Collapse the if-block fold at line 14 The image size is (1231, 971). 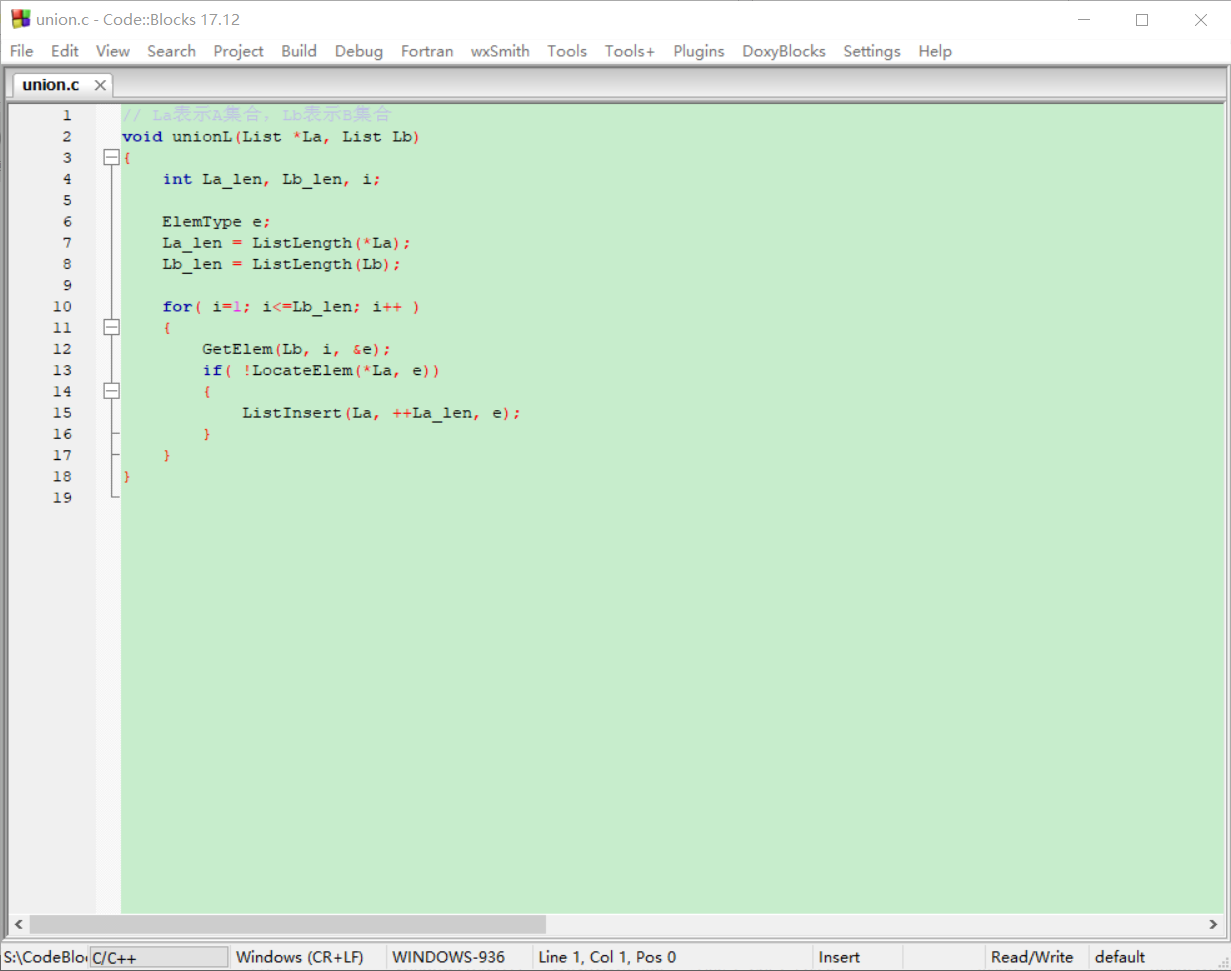pyautogui.click(x=111, y=391)
